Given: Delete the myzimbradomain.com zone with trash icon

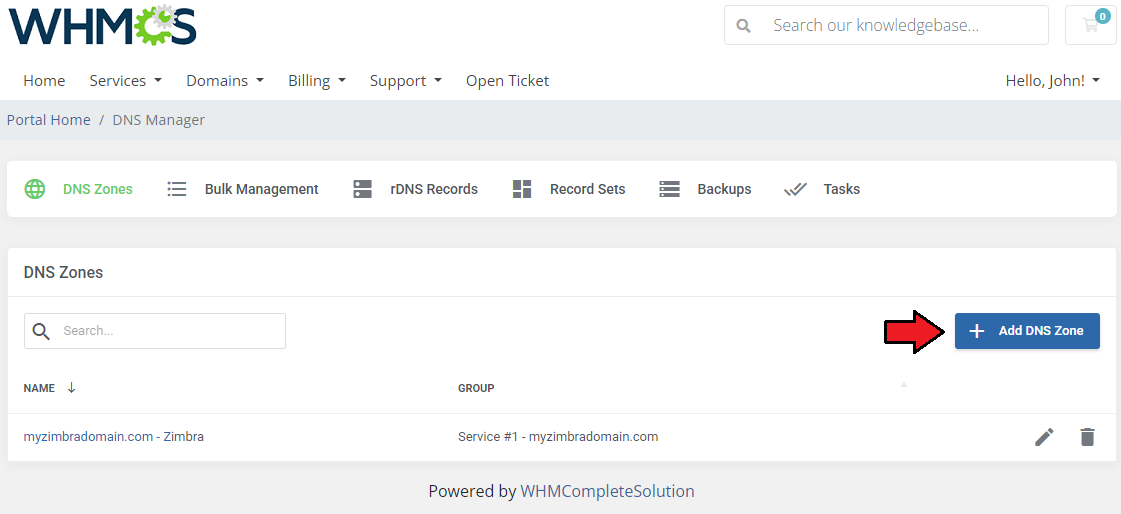Looking at the screenshot, I should 1087,437.
